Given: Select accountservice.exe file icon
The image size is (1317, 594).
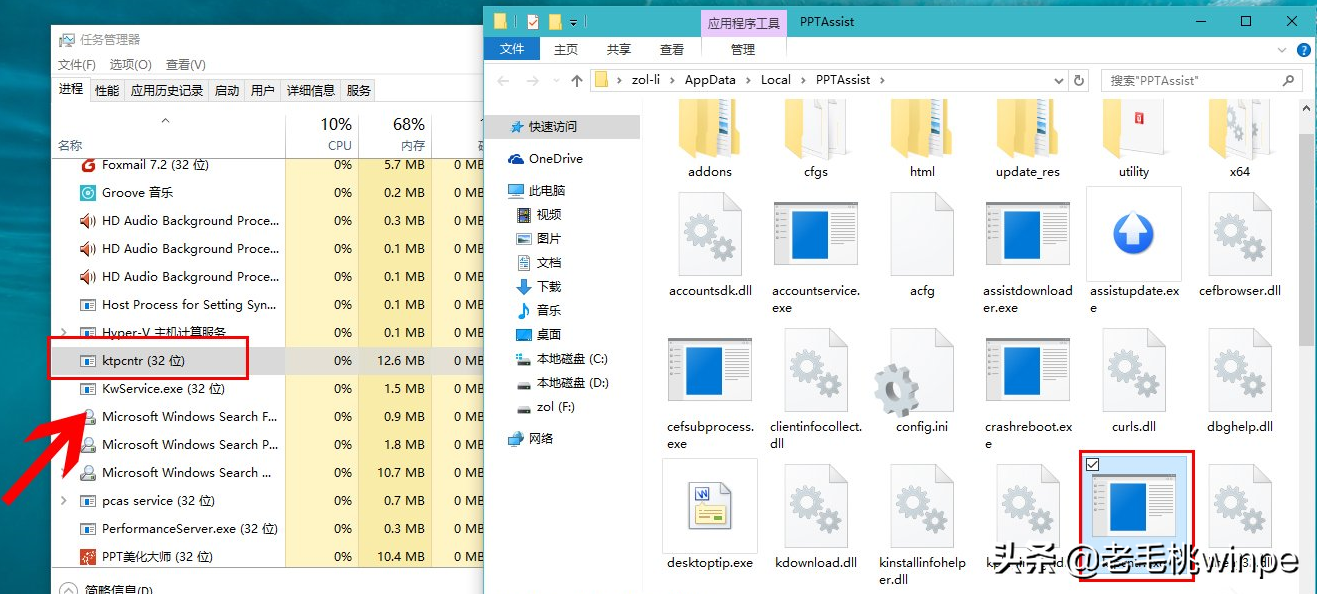Looking at the screenshot, I should (816, 234).
